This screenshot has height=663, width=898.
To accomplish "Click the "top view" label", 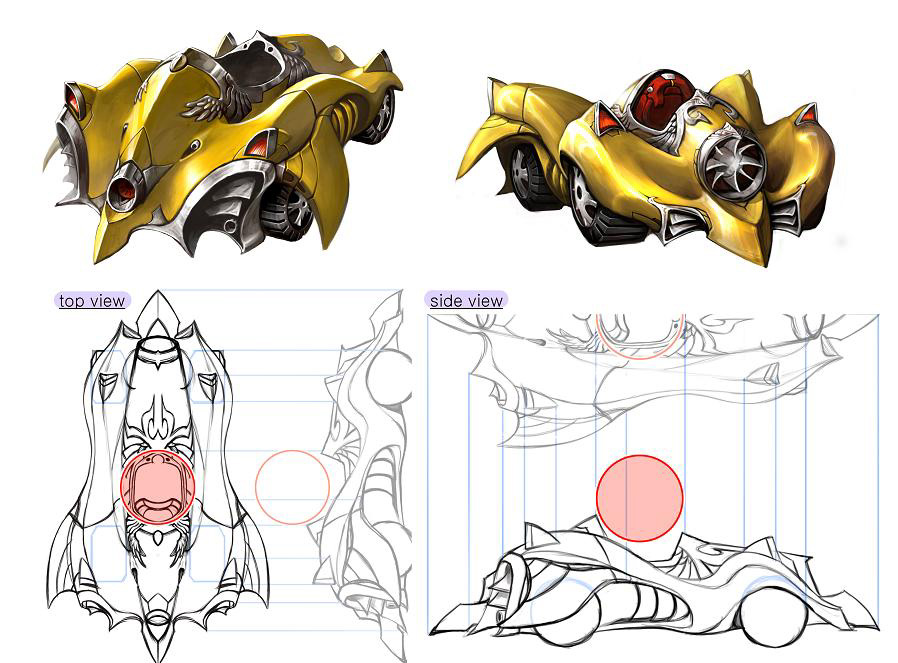I will (x=92, y=301).
